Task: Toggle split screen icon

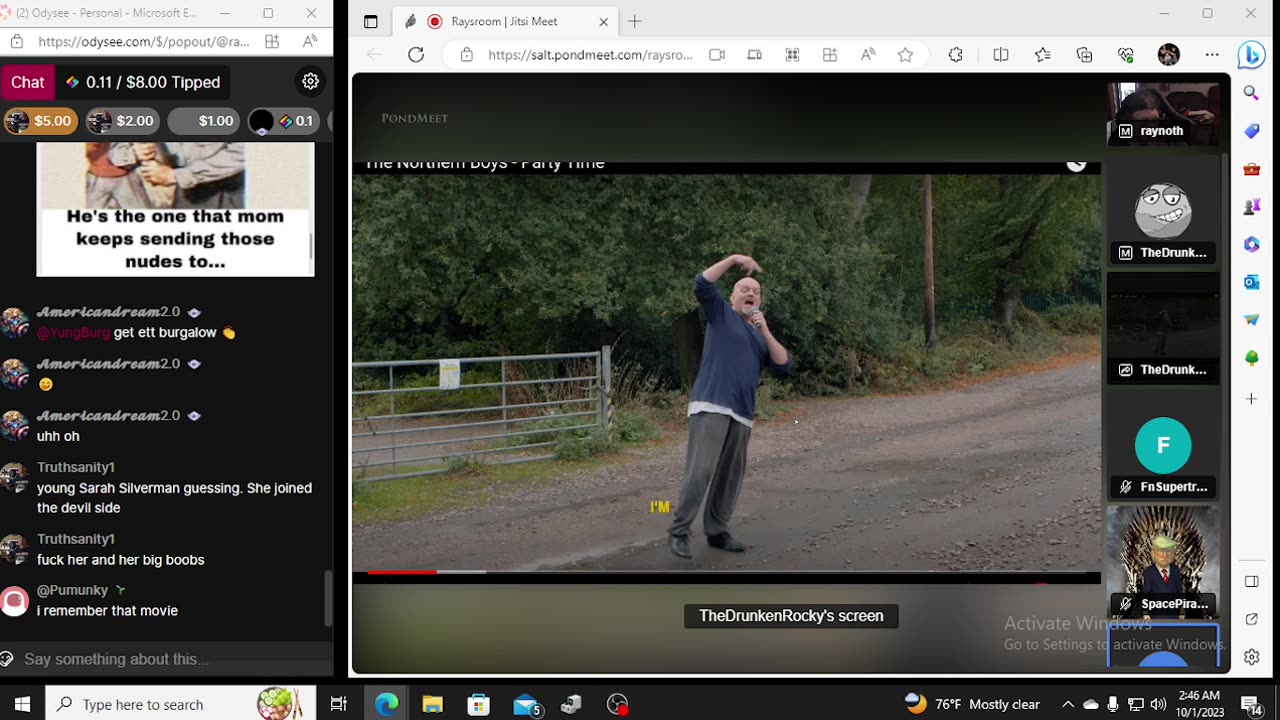Action: click(x=1001, y=55)
